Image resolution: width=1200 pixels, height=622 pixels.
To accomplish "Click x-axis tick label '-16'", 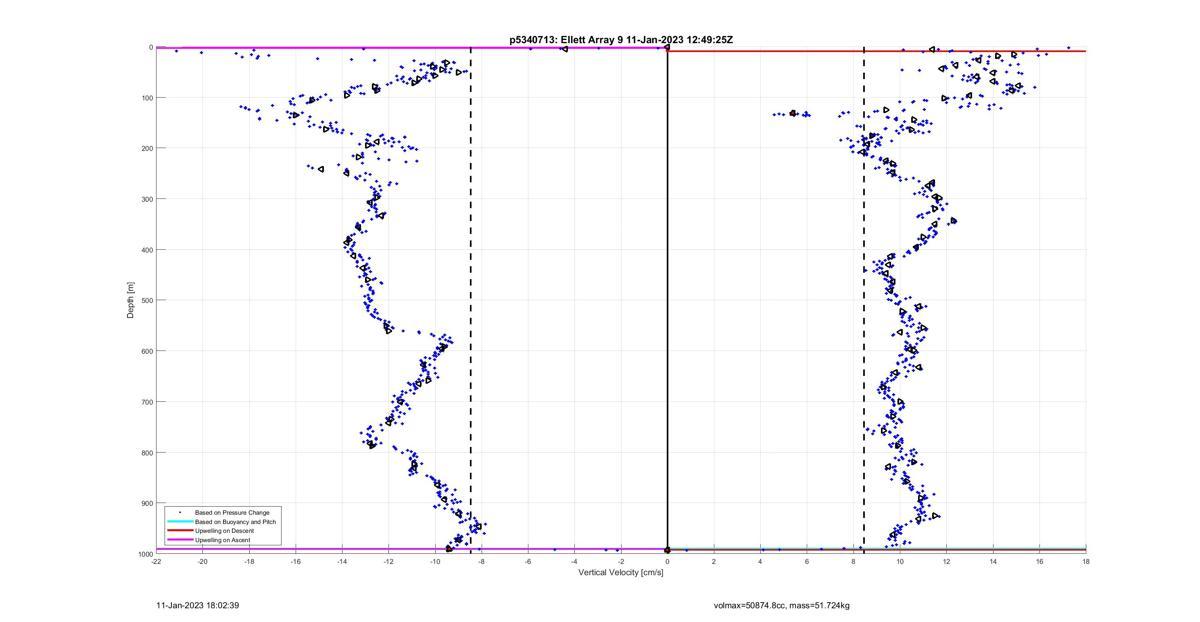I will pos(295,561).
